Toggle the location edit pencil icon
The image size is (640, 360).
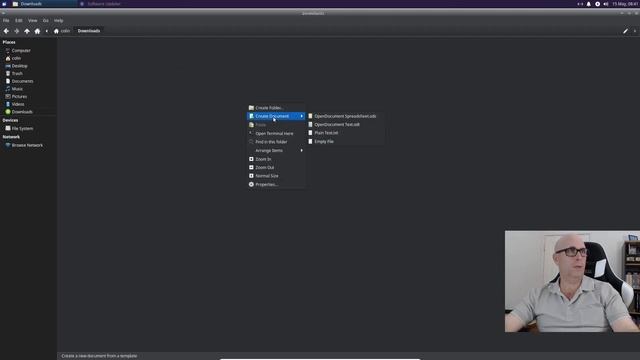point(625,31)
